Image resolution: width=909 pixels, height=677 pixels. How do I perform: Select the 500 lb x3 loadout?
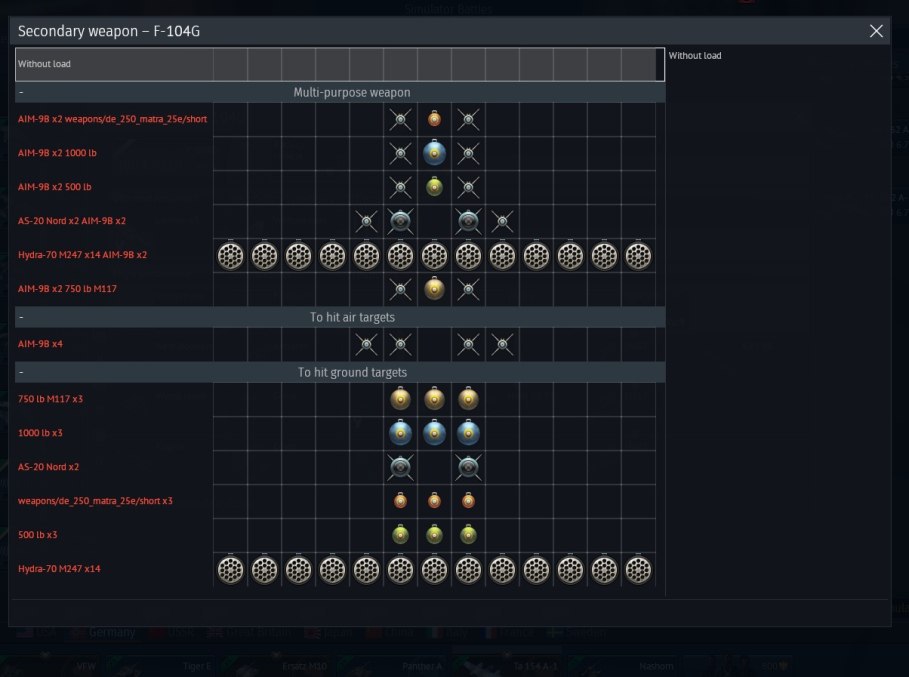click(x=340, y=535)
